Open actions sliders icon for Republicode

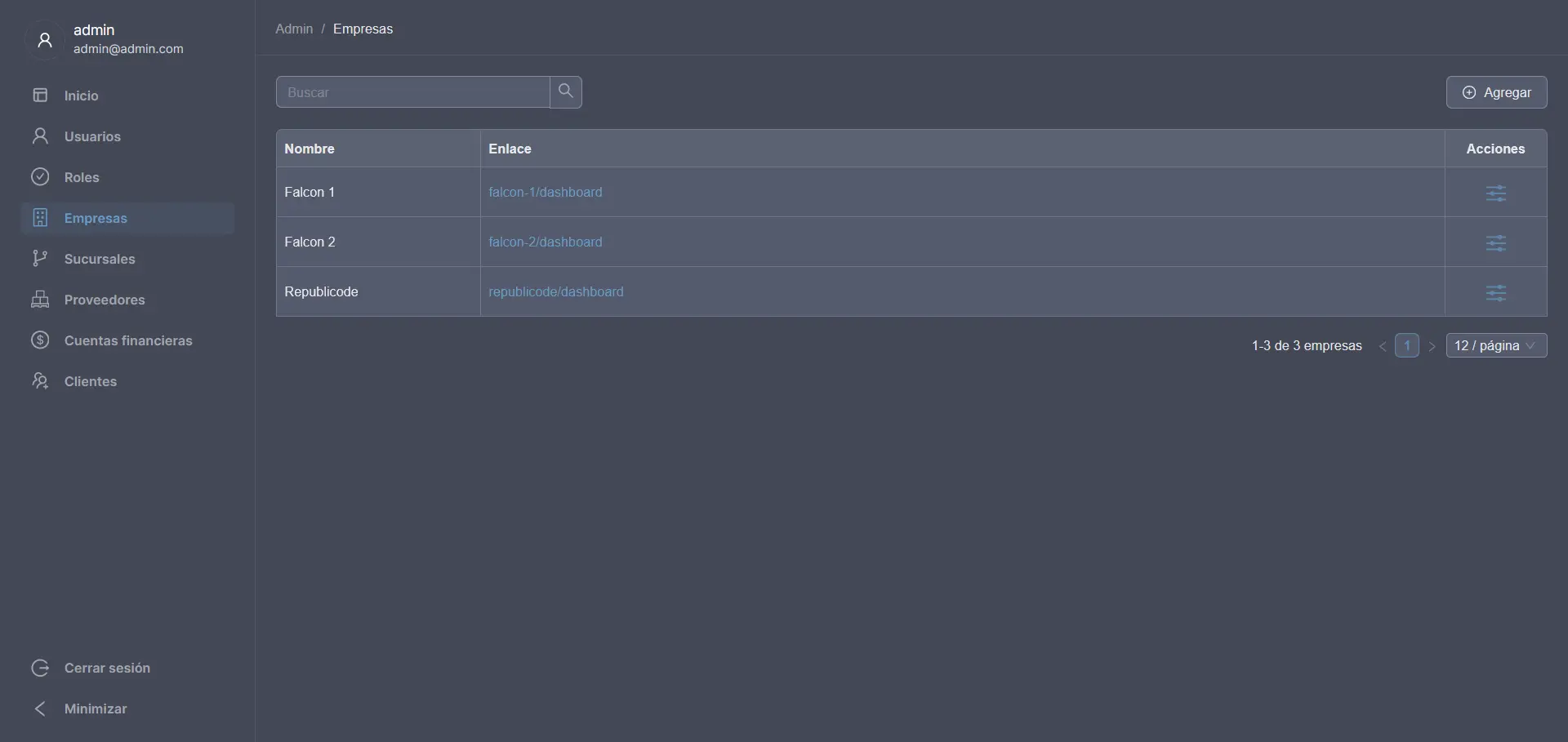(x=1496, y=293)
